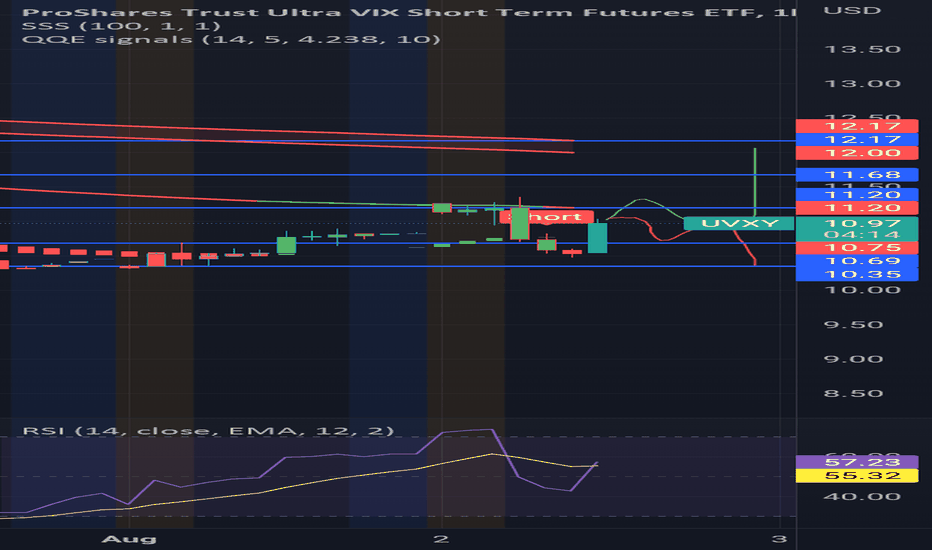The image size is (932, 550).
Task: Select the red 10.75 price label
Action: 857,247
